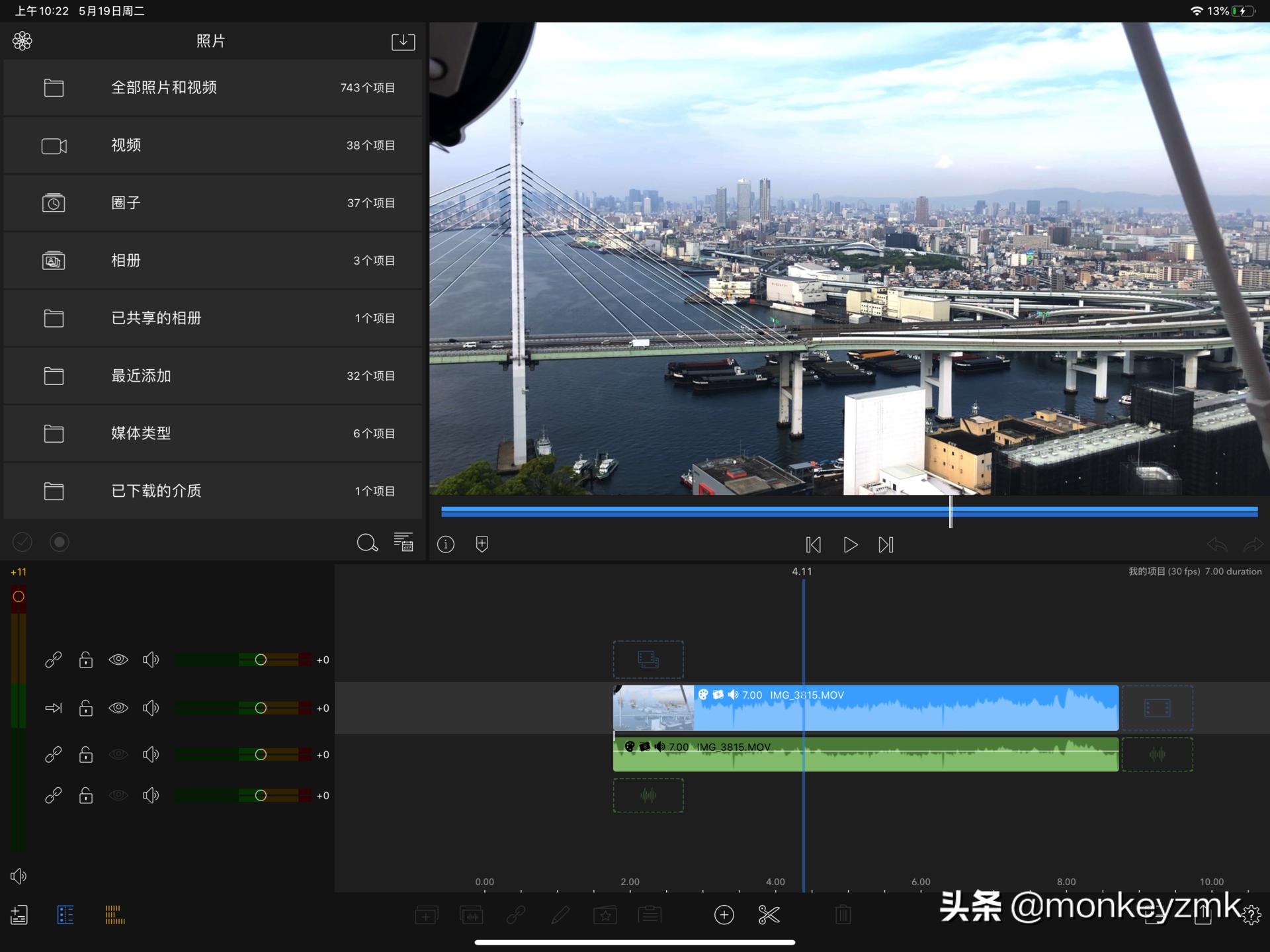Jump to next clip button
Viewport: 1270px width, 952px height.
click(886, 544)
